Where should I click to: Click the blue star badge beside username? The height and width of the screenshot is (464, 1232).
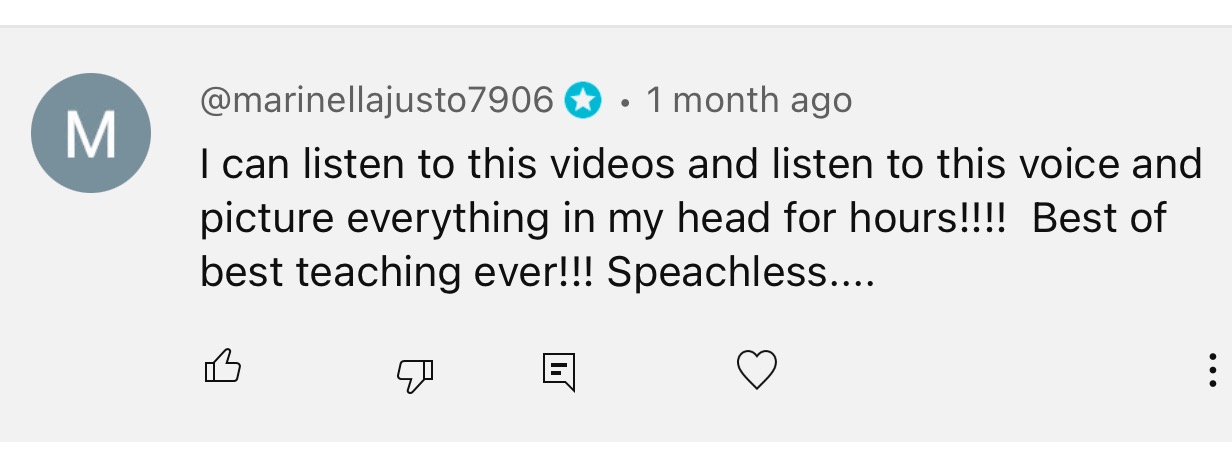point(584,101)
